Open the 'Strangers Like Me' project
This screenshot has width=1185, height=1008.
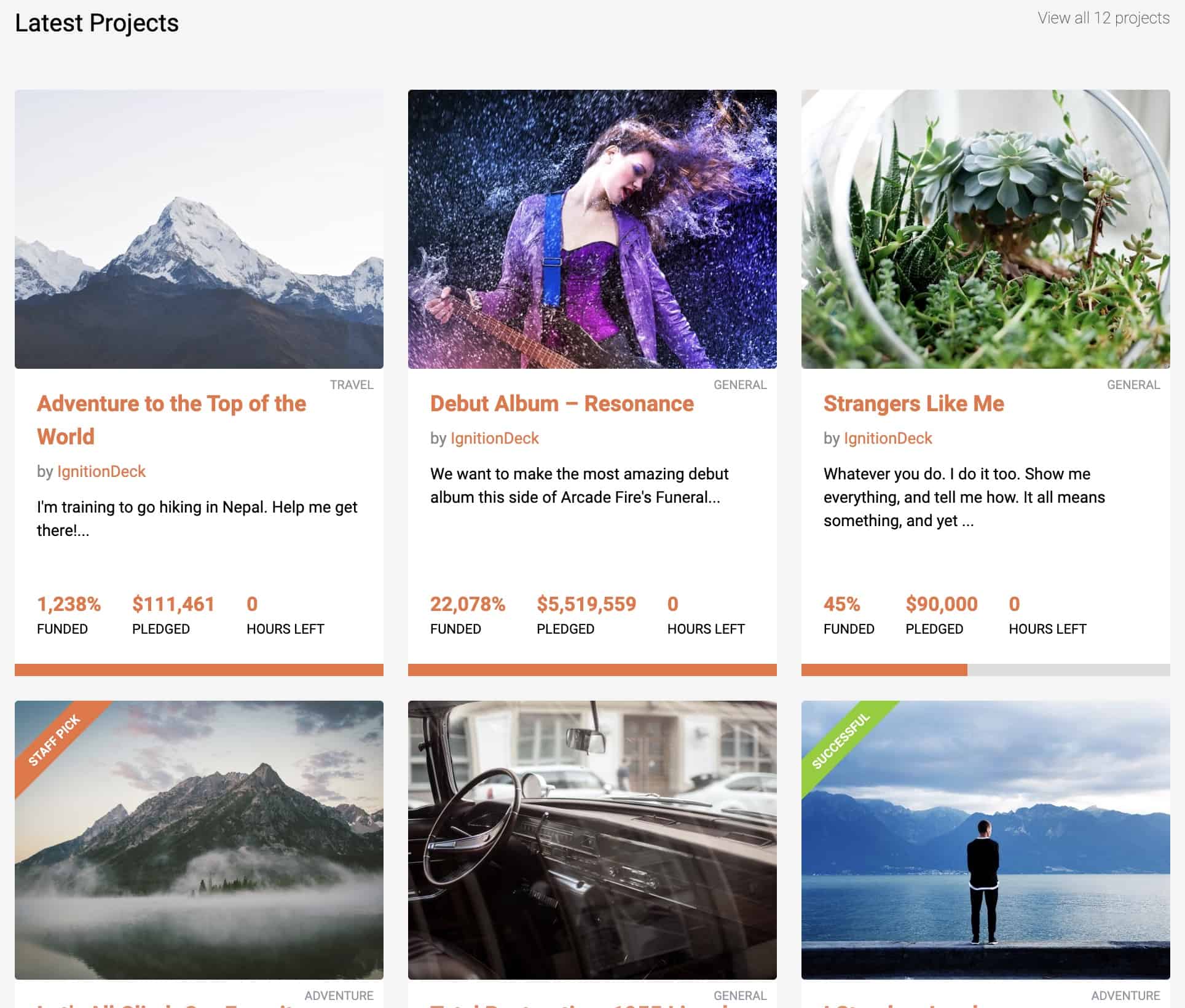coord(914,404)
